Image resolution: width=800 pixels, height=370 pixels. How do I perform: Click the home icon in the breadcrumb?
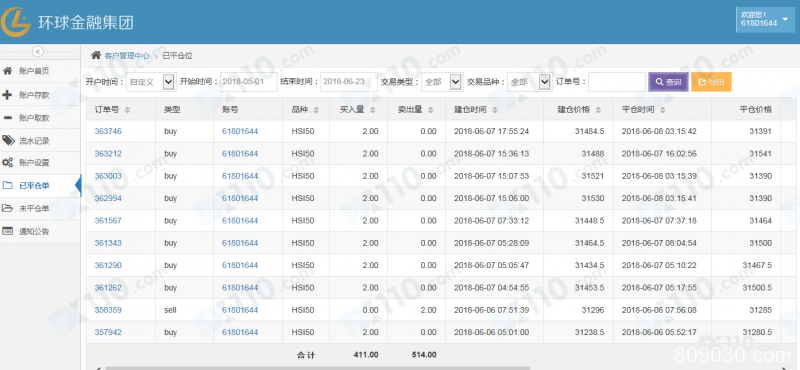coord(95,56)
